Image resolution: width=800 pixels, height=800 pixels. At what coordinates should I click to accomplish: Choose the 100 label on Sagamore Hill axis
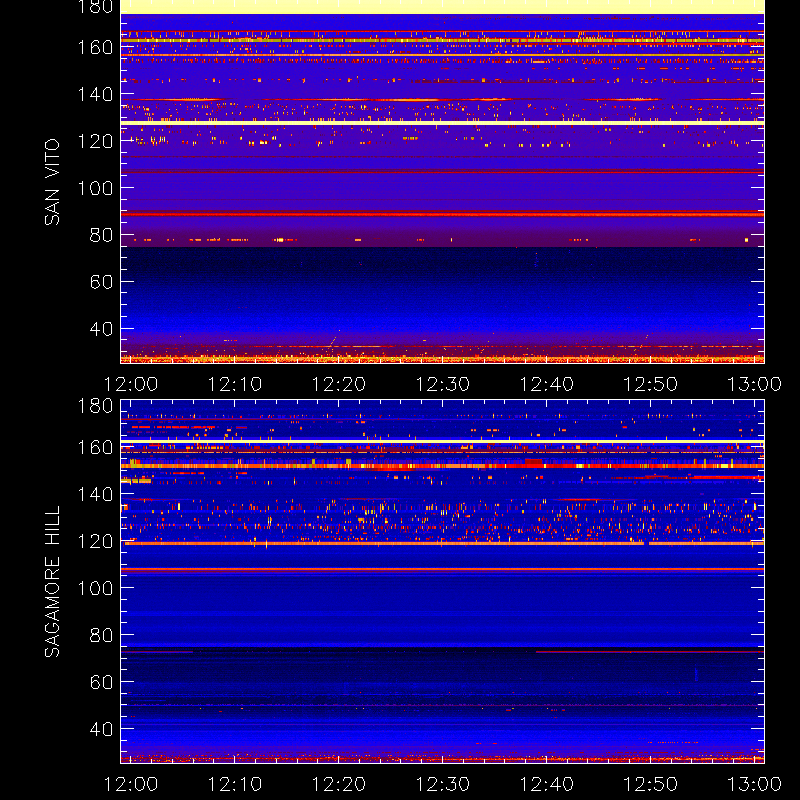[95, 588]
